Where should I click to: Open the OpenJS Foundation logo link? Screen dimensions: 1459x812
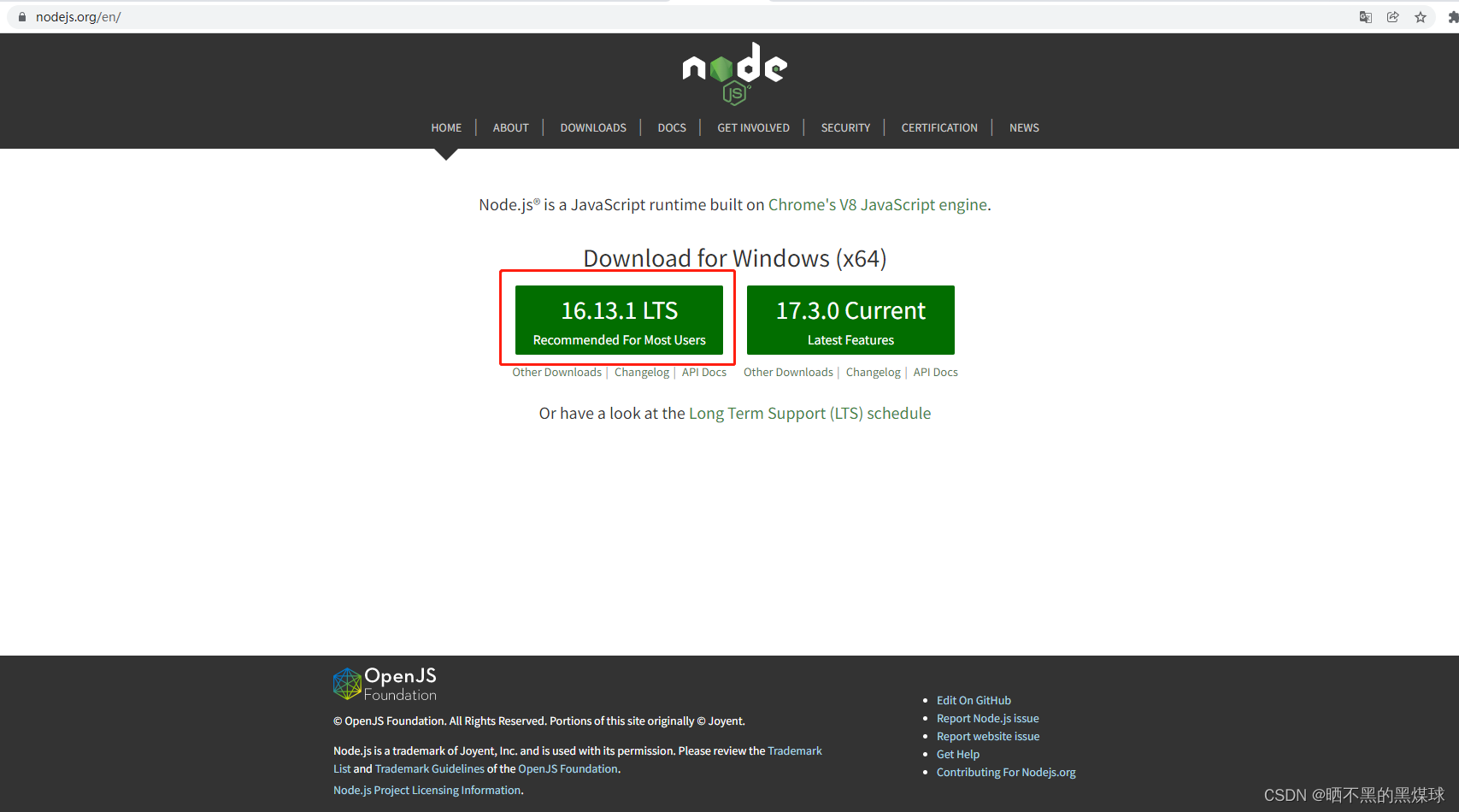pyautogui.click(x=385, y=684)
